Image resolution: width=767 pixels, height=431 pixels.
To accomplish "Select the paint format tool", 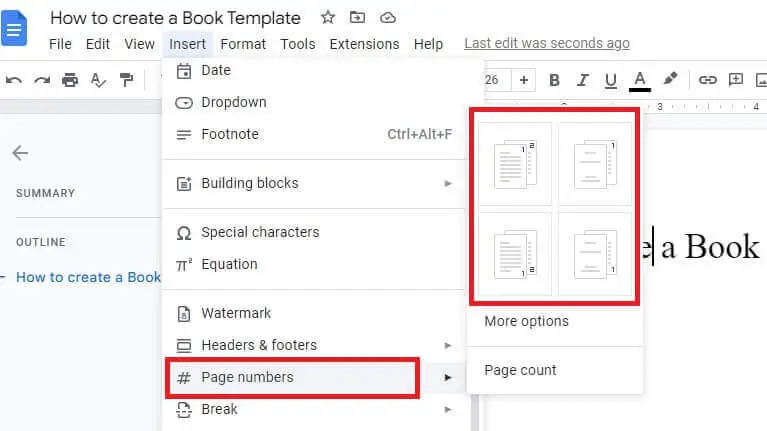I will tap(126, 80).
